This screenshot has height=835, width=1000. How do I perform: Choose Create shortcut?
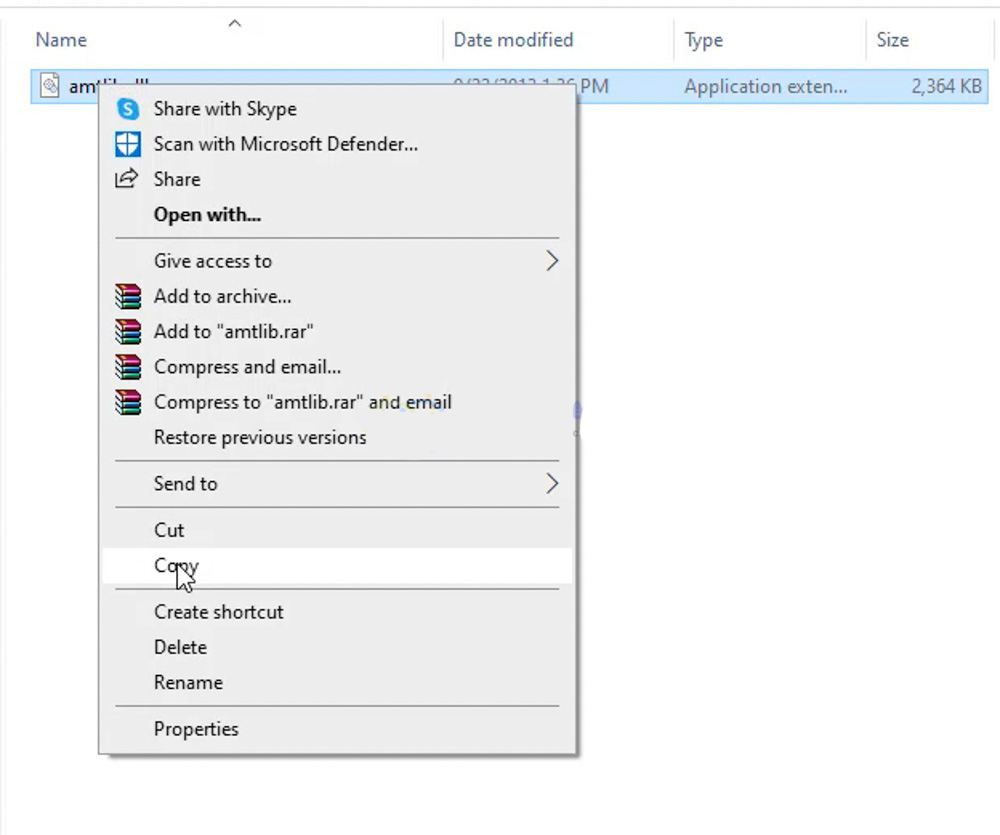(x=337, y=612)
